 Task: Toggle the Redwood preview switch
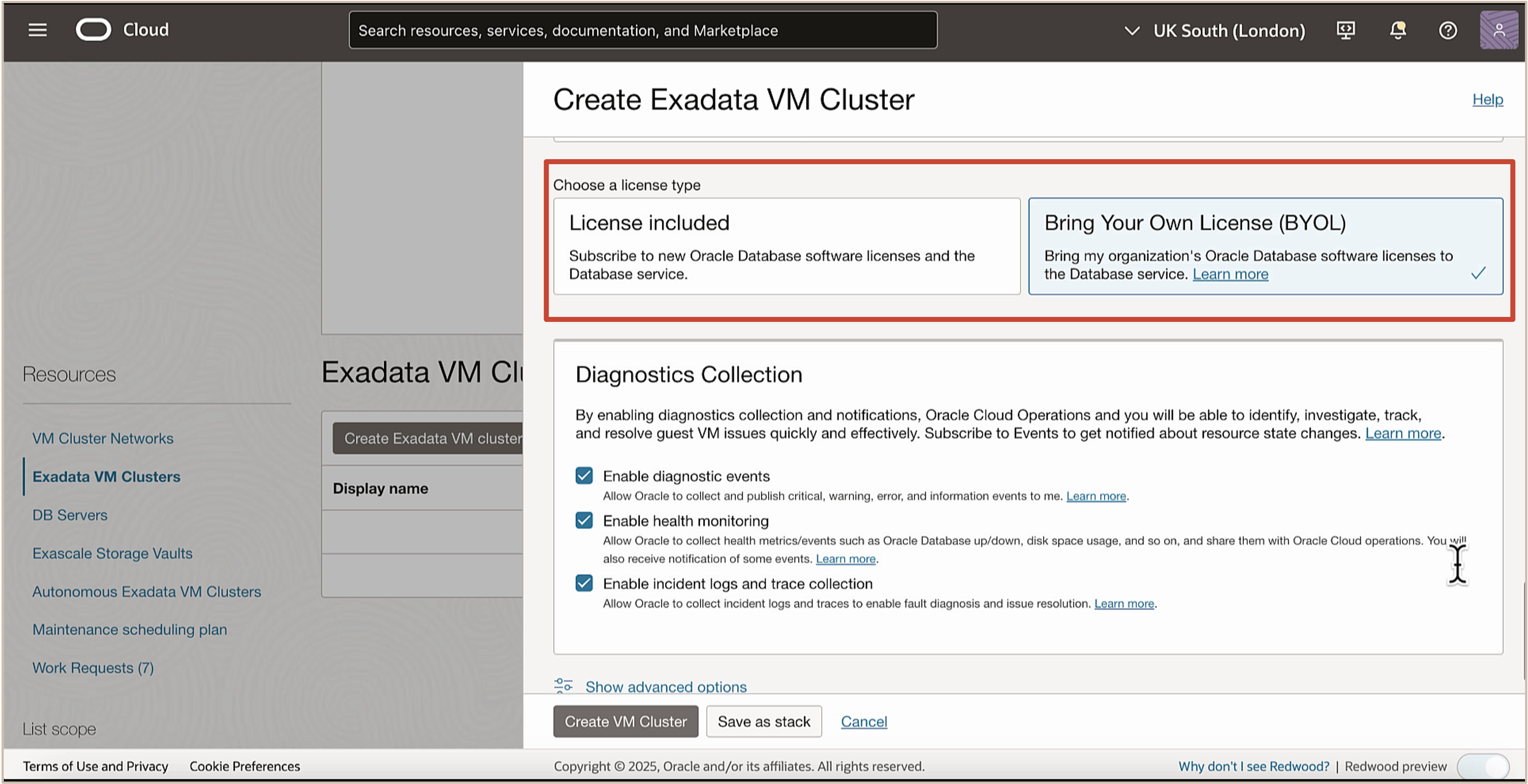[x=1483, y=766]
